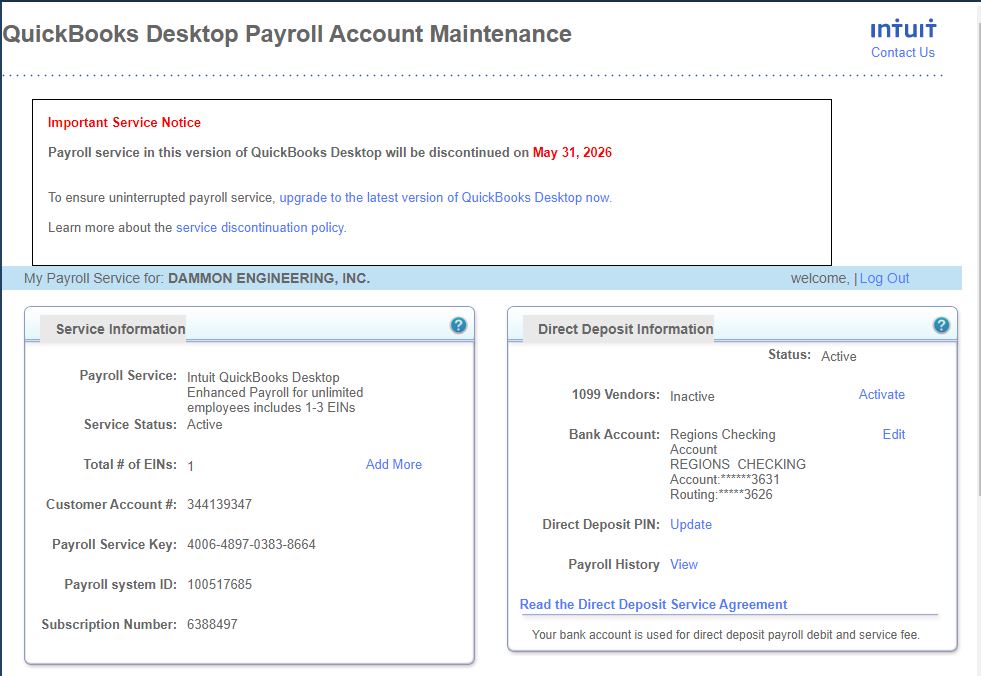The width and height of the screenshot is (981, 676).
Task: Click upgrade to latest QuickBooks Desktop link
Action: 445,198
